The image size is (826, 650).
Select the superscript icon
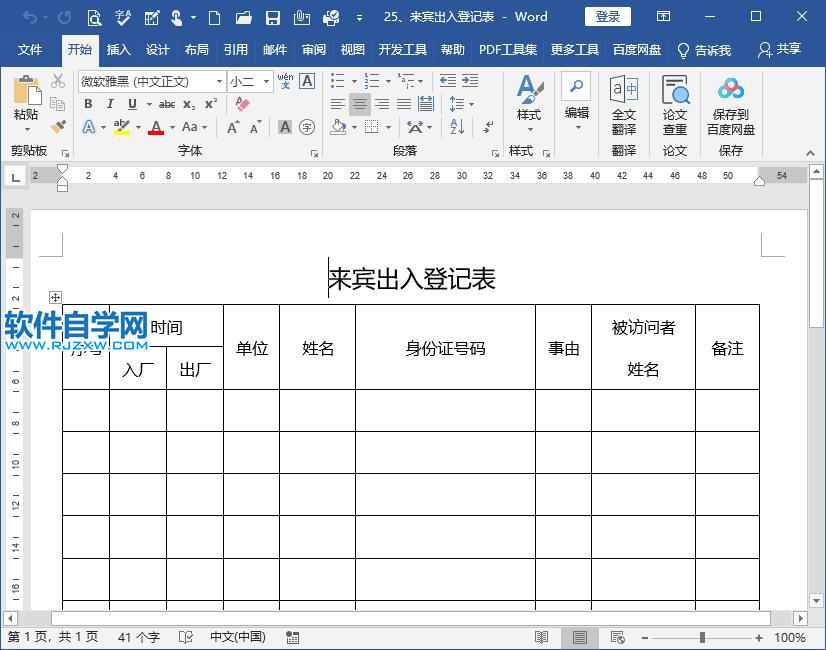point(210,104)
